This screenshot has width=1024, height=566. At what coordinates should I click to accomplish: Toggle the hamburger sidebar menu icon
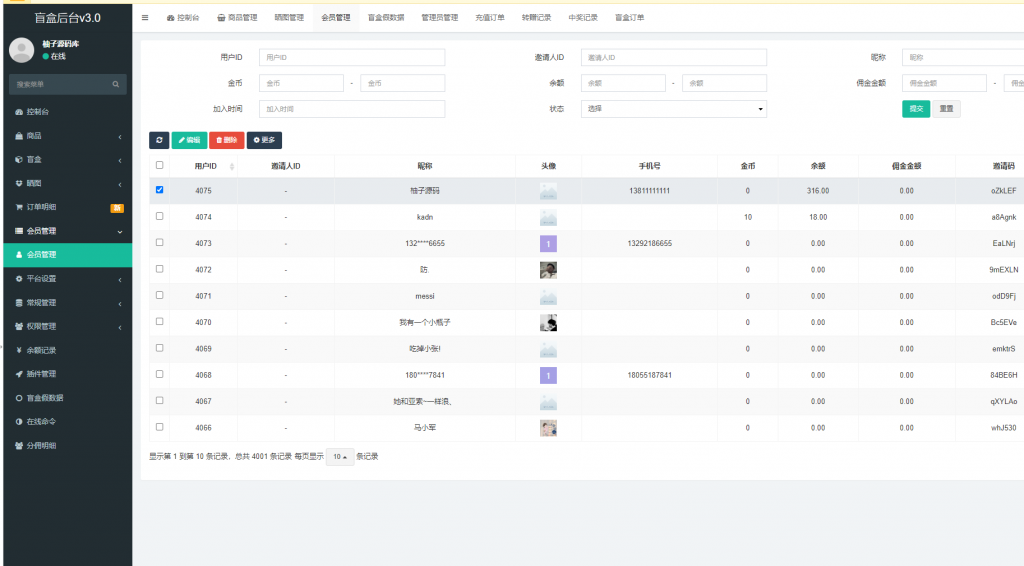(145, 18)
